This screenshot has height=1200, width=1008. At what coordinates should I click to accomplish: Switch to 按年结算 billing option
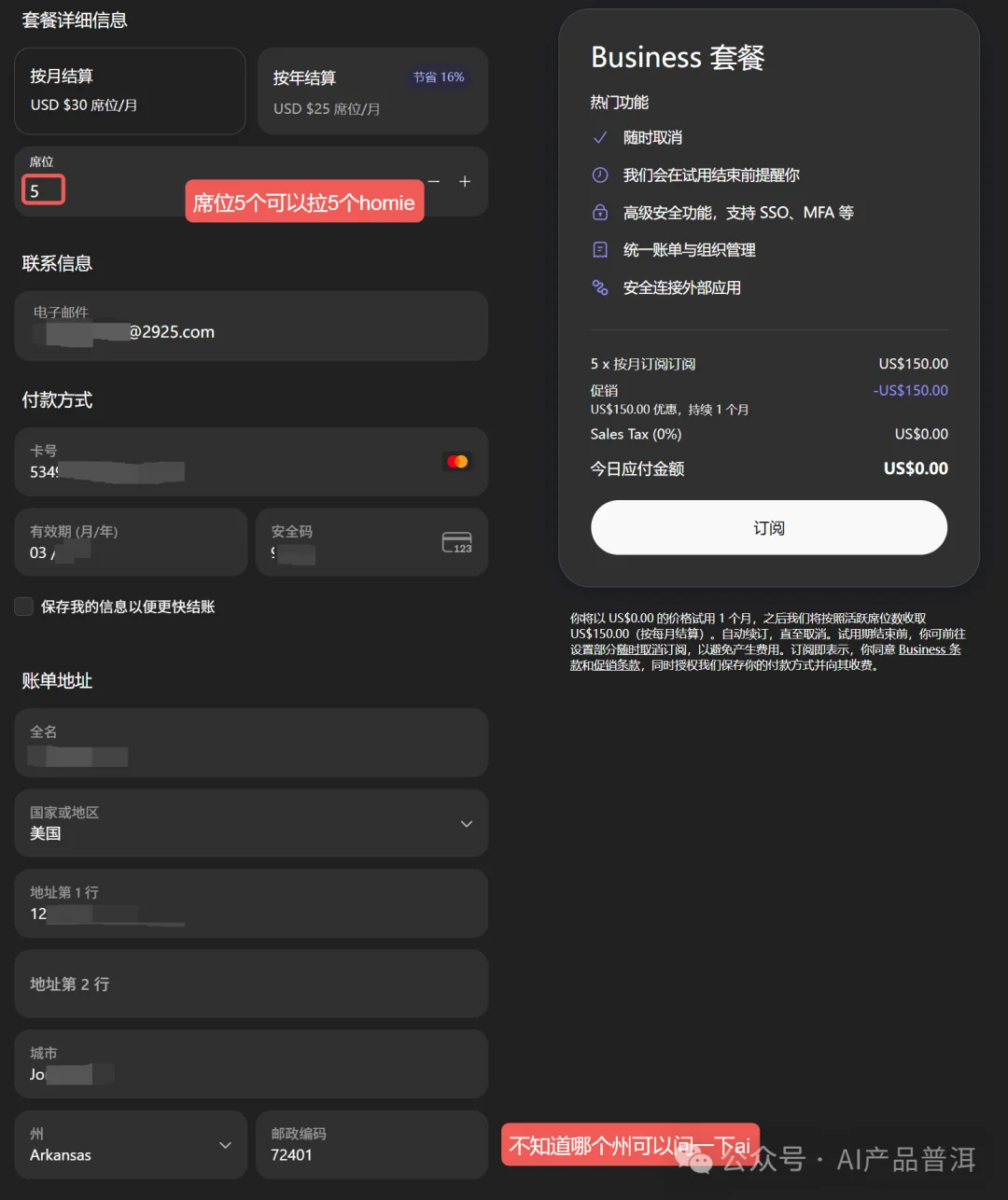click(x=372, y=91)
